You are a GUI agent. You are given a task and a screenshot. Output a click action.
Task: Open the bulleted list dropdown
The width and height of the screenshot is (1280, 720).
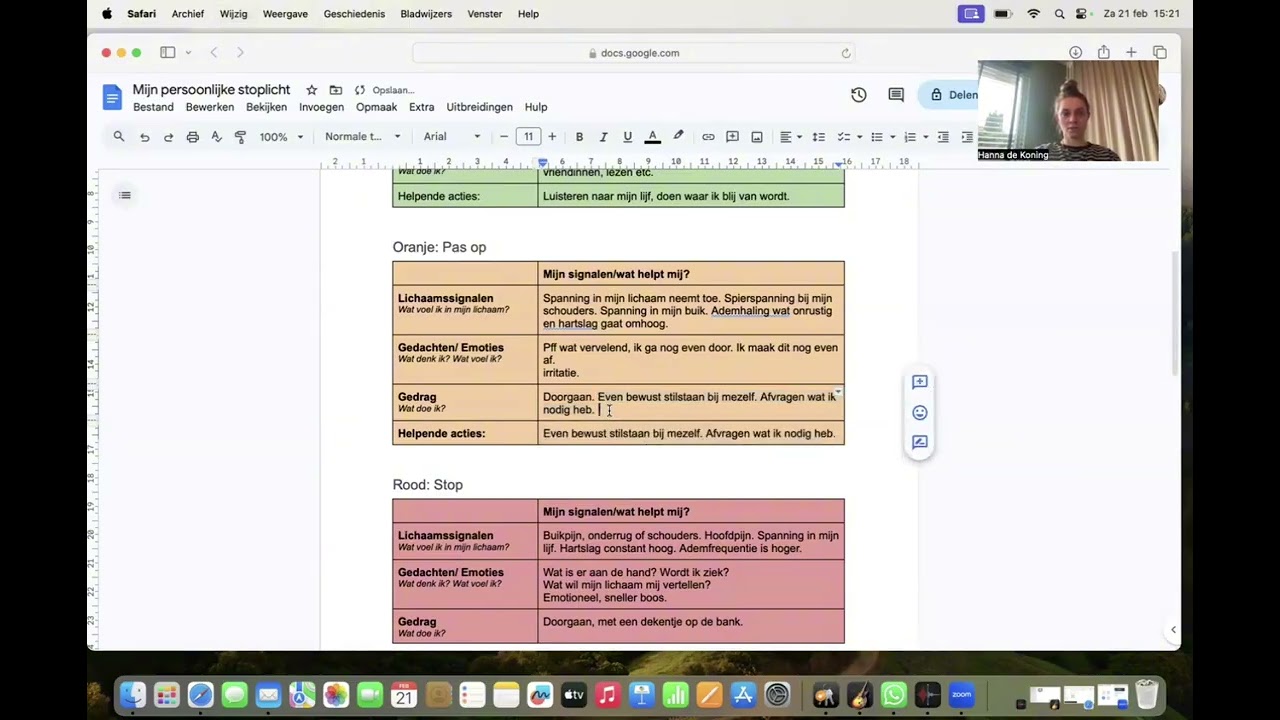(882, 137)
